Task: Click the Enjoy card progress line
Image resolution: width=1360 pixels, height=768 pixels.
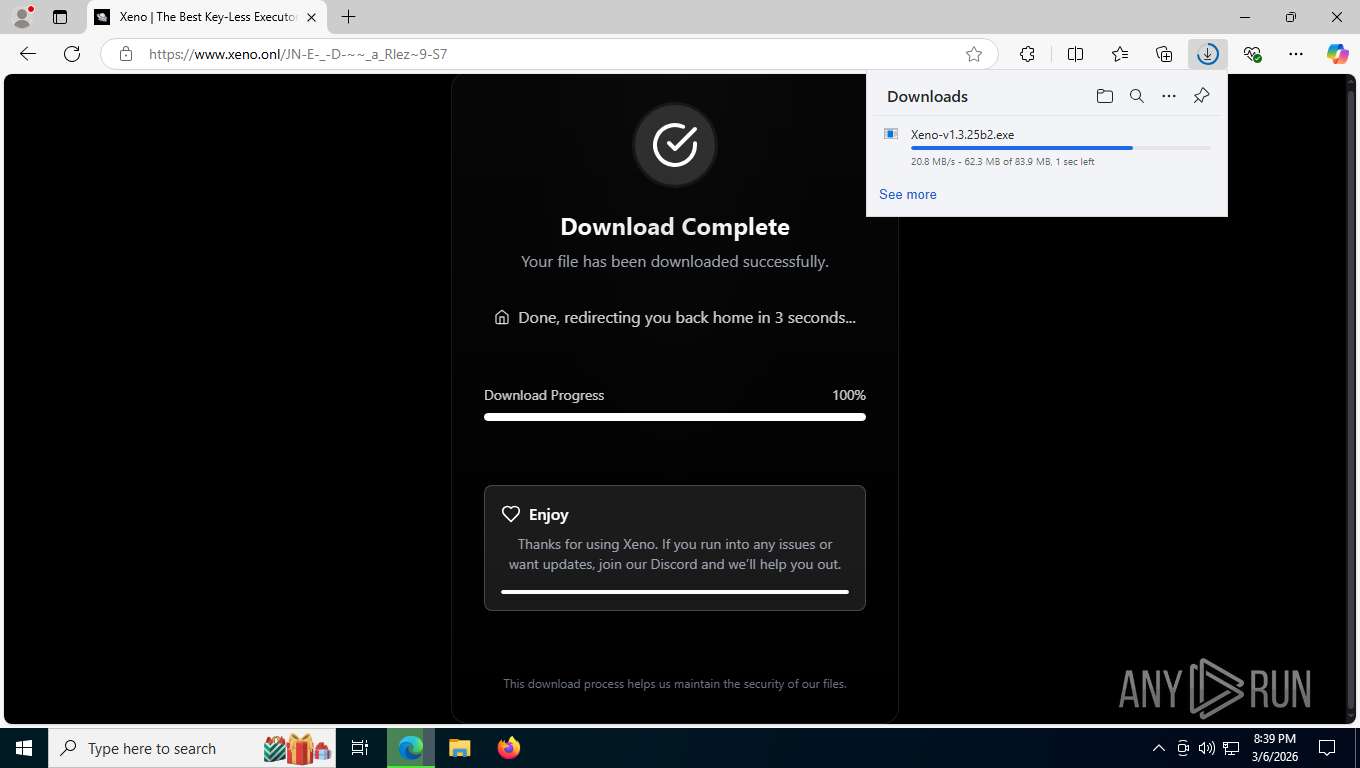Action: point(675,592)
